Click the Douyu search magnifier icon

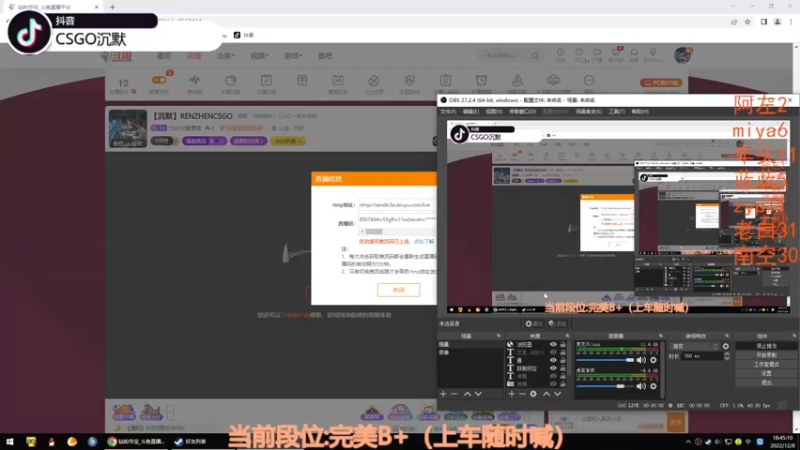(x=535, y=55)
